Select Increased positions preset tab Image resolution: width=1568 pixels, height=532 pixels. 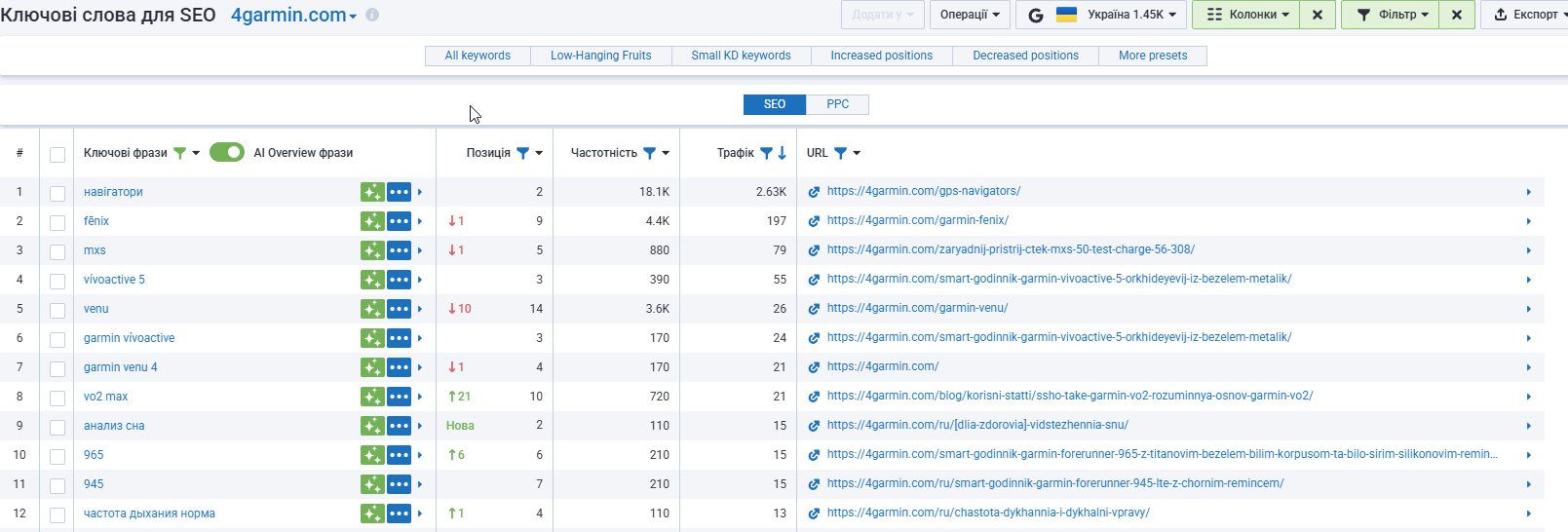point(881,56)
